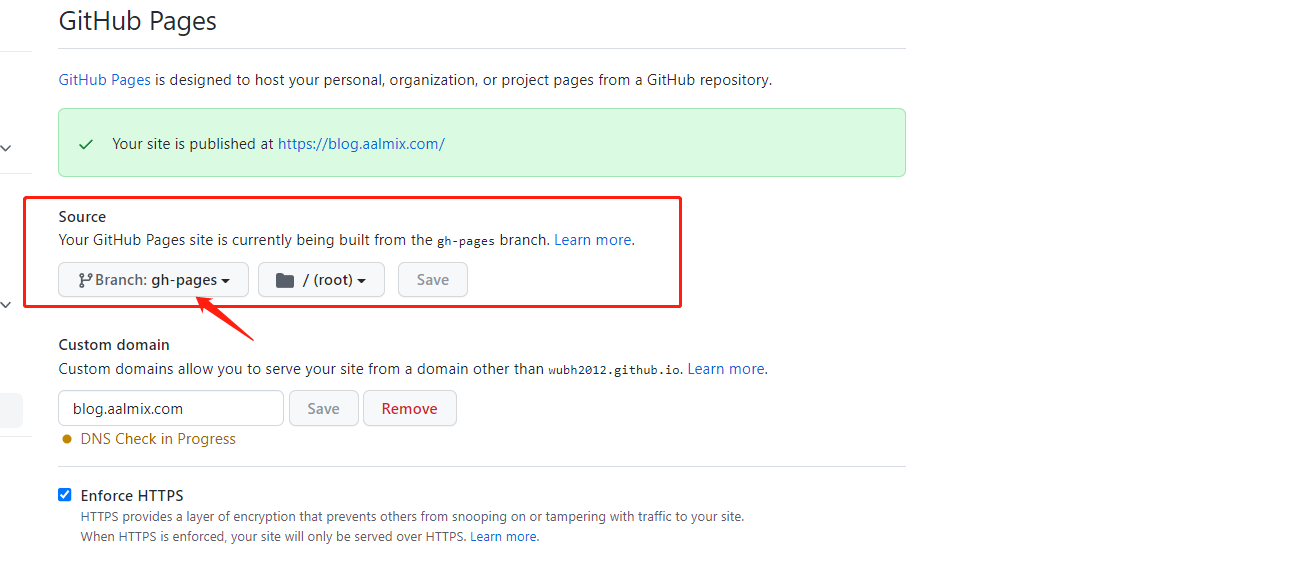1302x562 pixels.
Task: Click the git branch icon in Source
Action: pyautogui.click(x=85, y=280)
